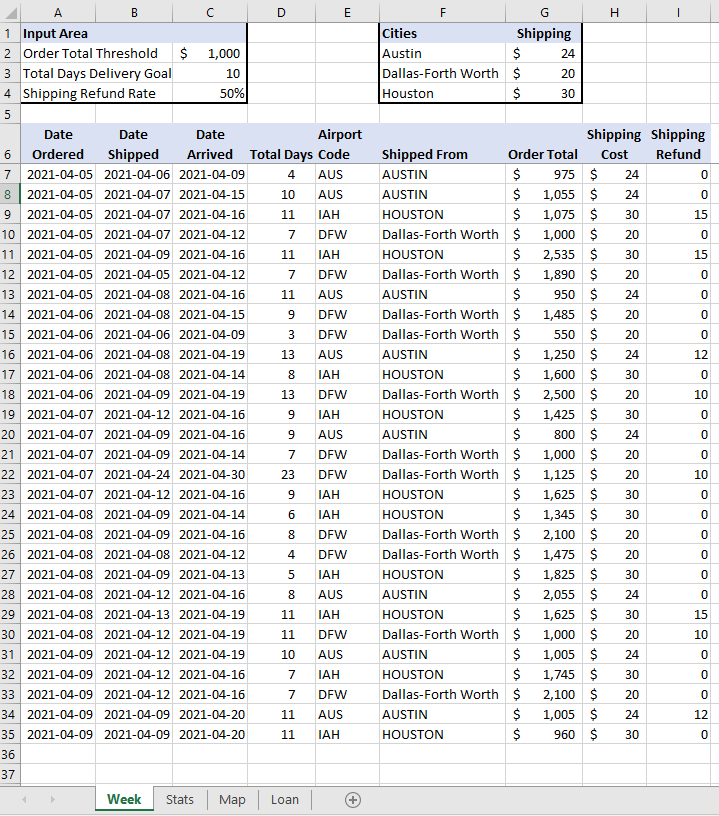This screenshot has height=816, width=719.
Task: Select the threshold value 1,000 in C2
Action: tap(210, 54)
